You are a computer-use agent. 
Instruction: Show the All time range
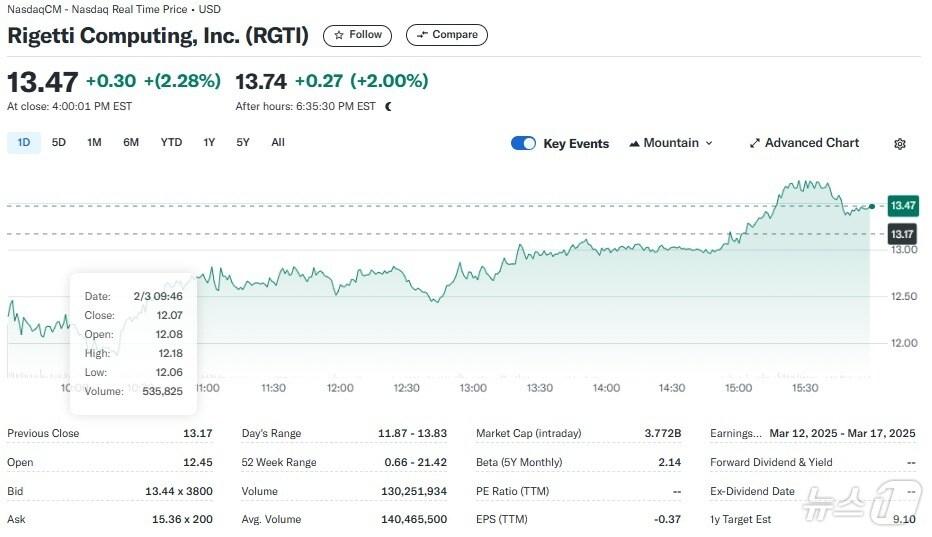278,142
